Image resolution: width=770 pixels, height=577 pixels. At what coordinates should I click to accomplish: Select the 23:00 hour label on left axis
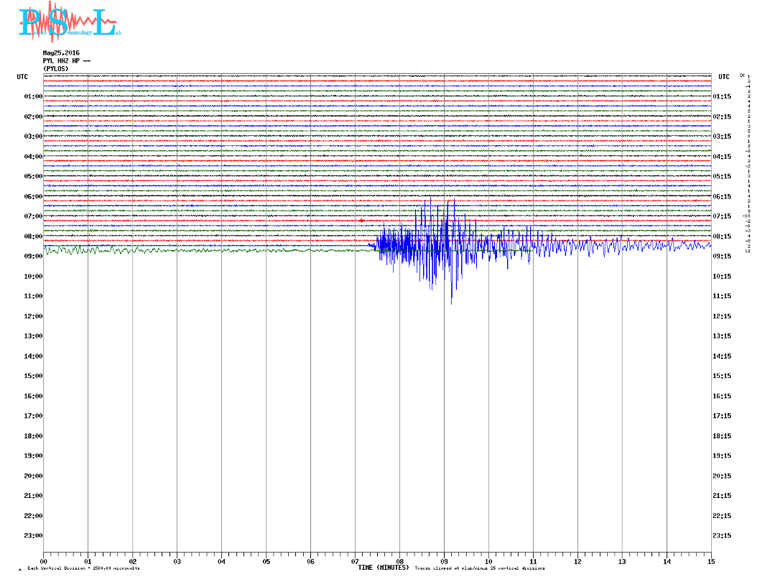click(x=32, y=536)
